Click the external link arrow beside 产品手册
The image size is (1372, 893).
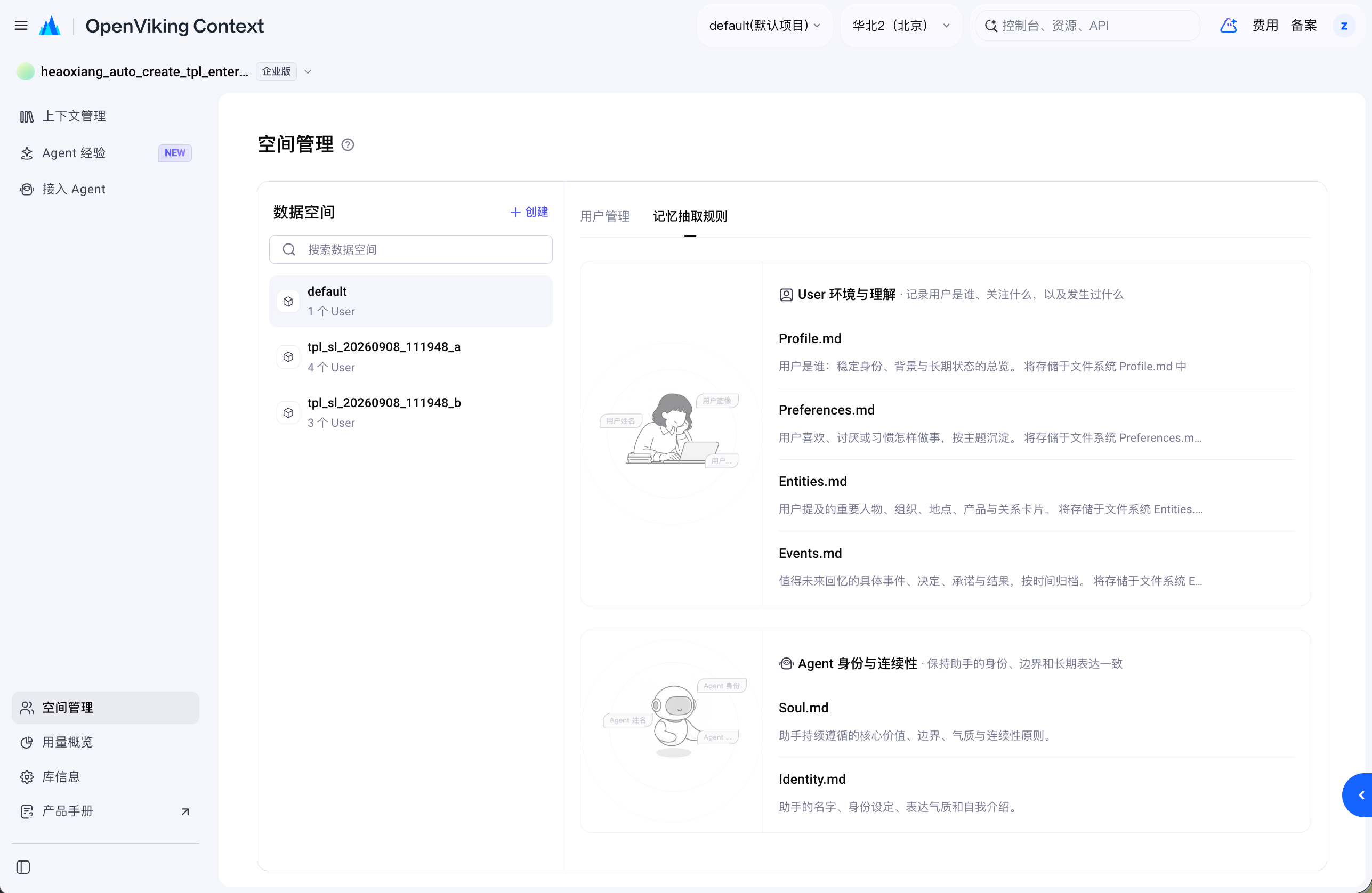click(x=185, y=812)
